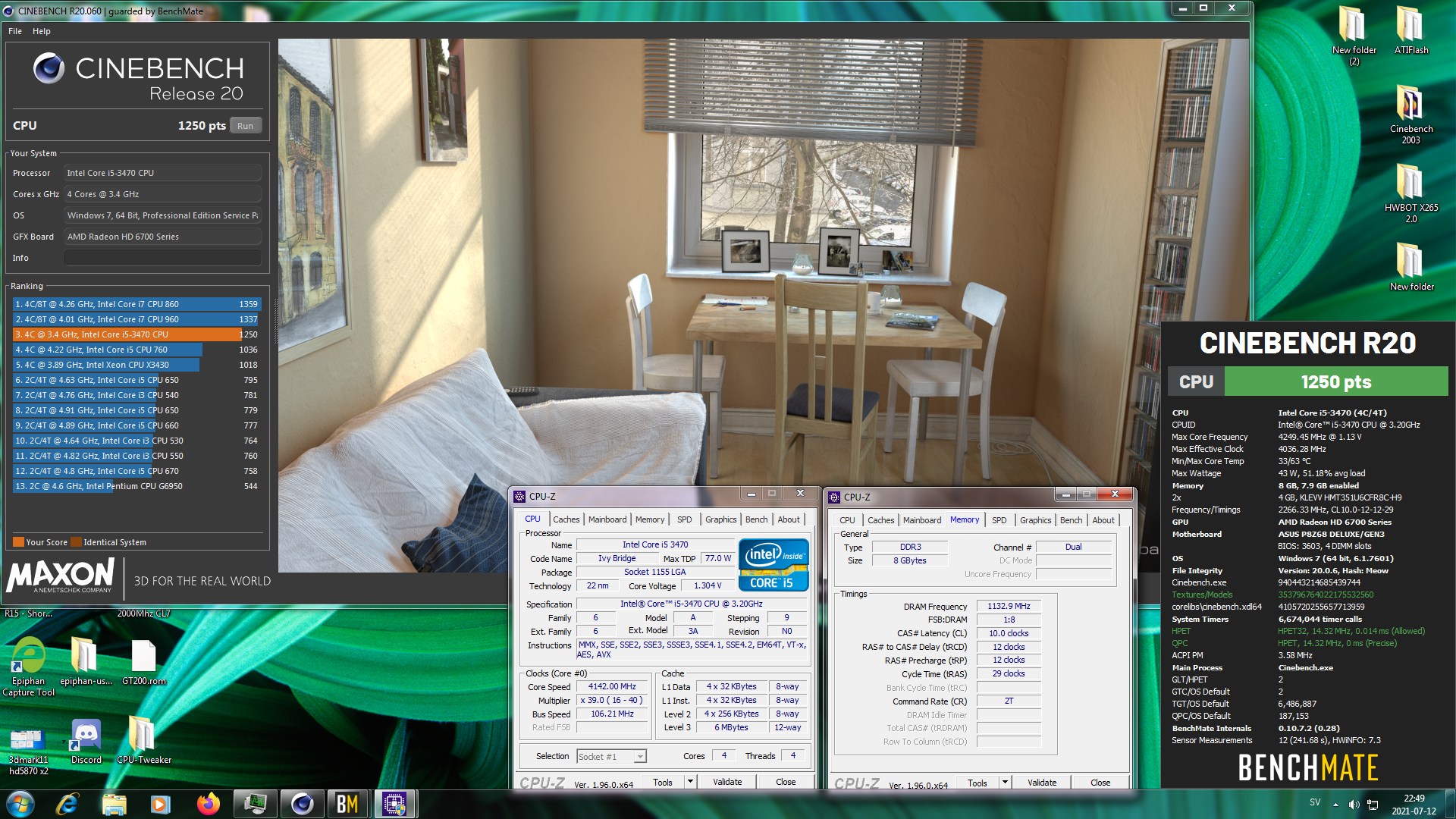Open Tools dropdown arrow in left CPU-Z

tap(690, 782)
